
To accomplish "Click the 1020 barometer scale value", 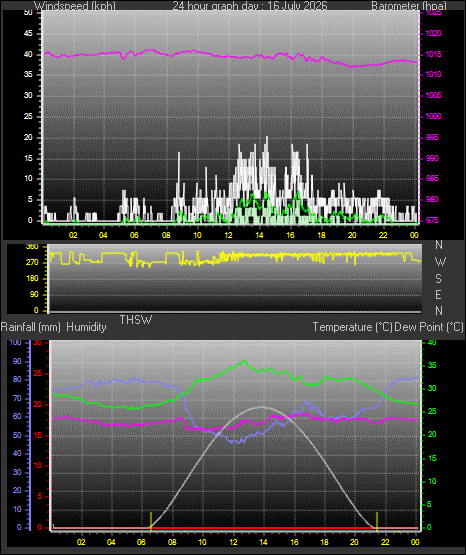I will 433,33.
